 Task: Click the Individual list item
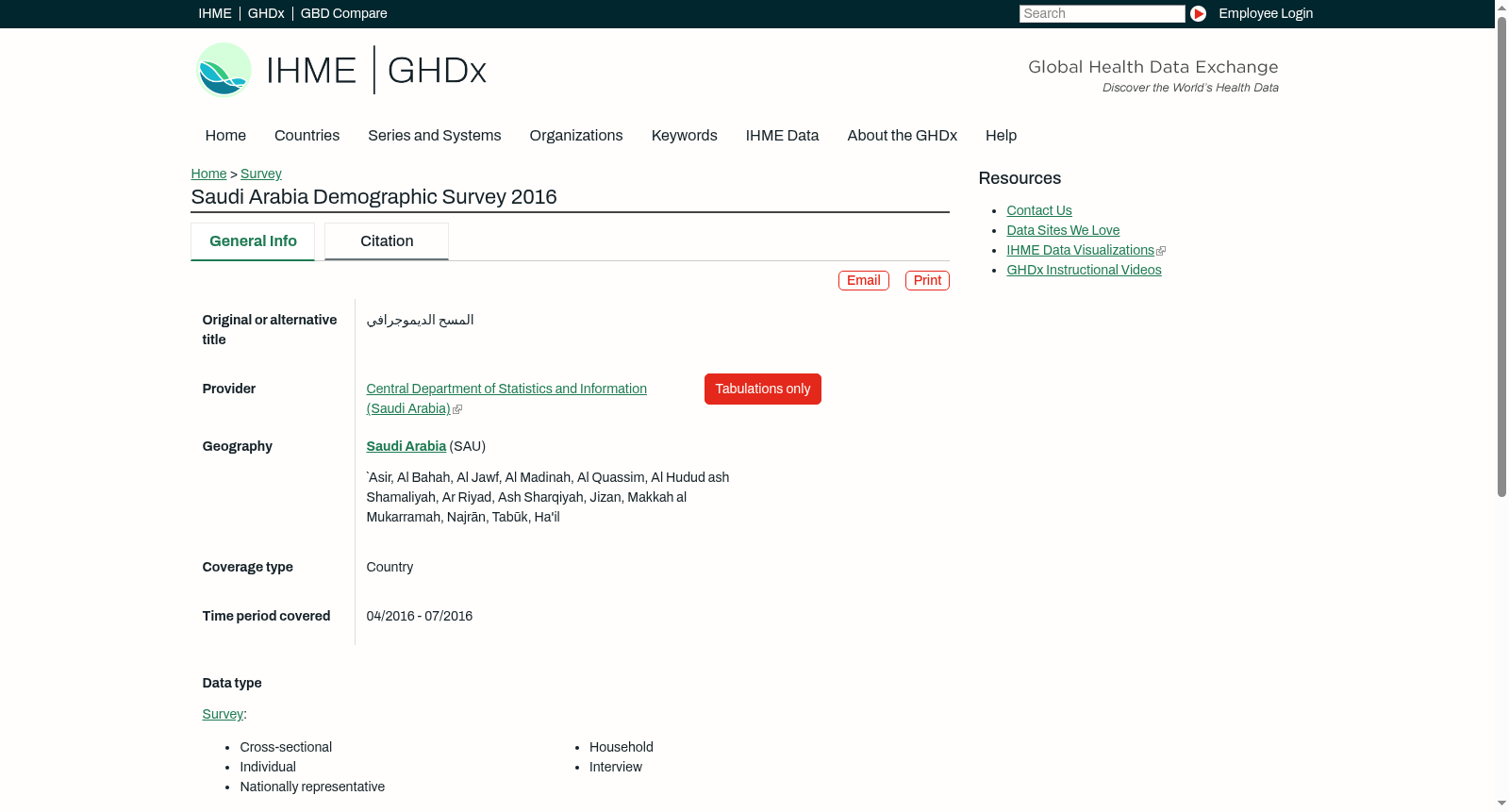click(268, 767)
